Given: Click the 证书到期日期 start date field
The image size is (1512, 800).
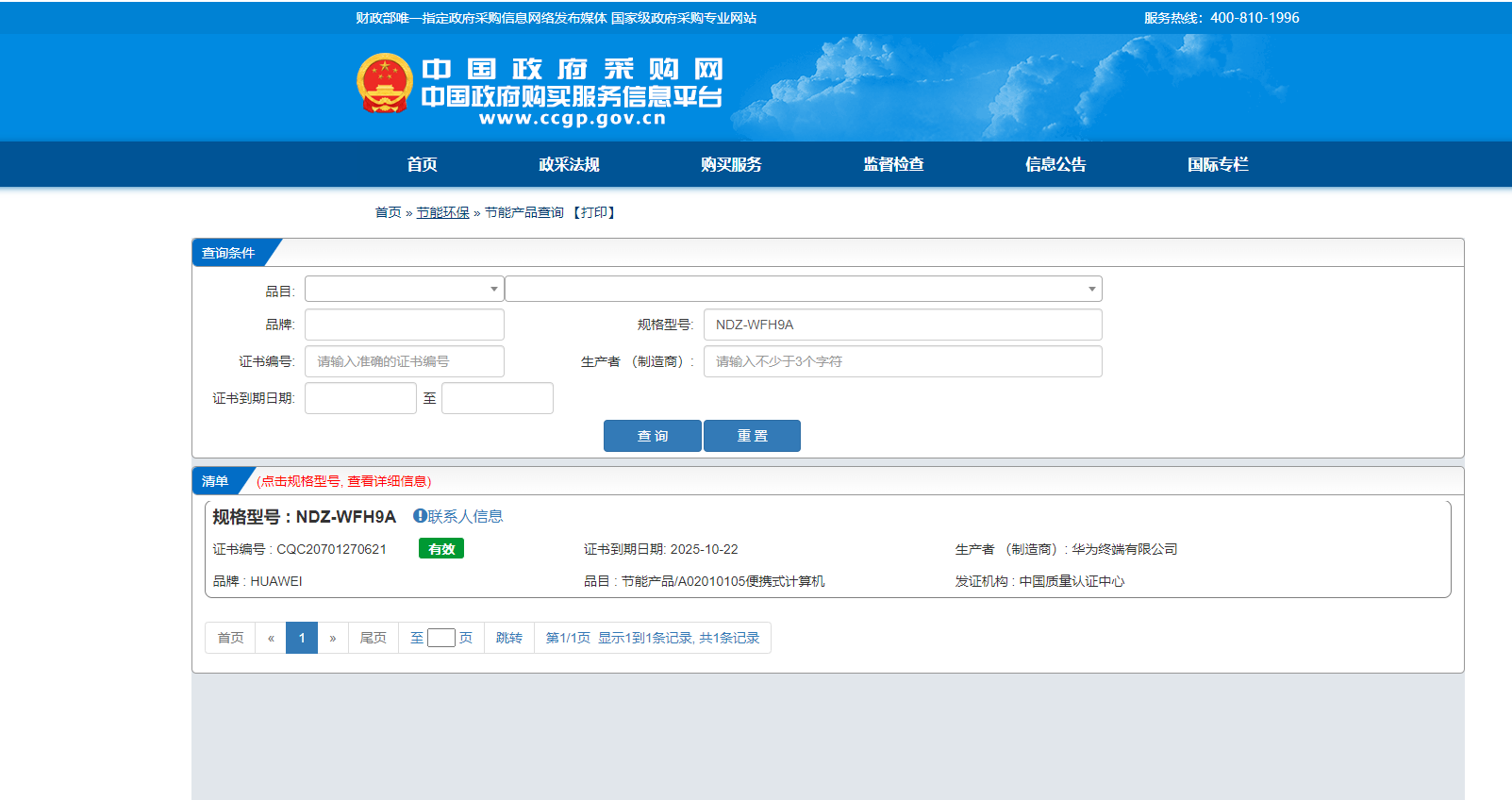Looking at the screenshot, I should click(360, 398).
